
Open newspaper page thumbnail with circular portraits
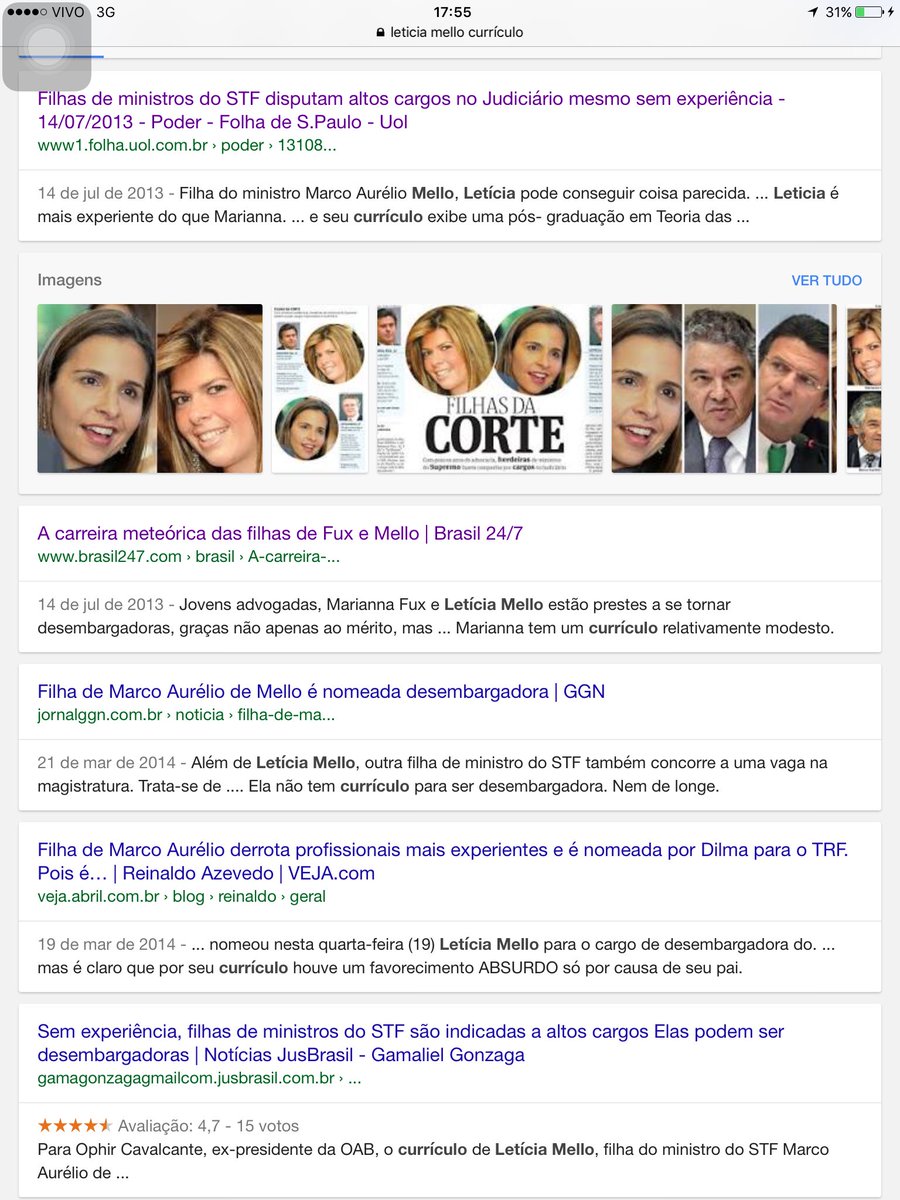pyautogui.click(x=320, y=388)
